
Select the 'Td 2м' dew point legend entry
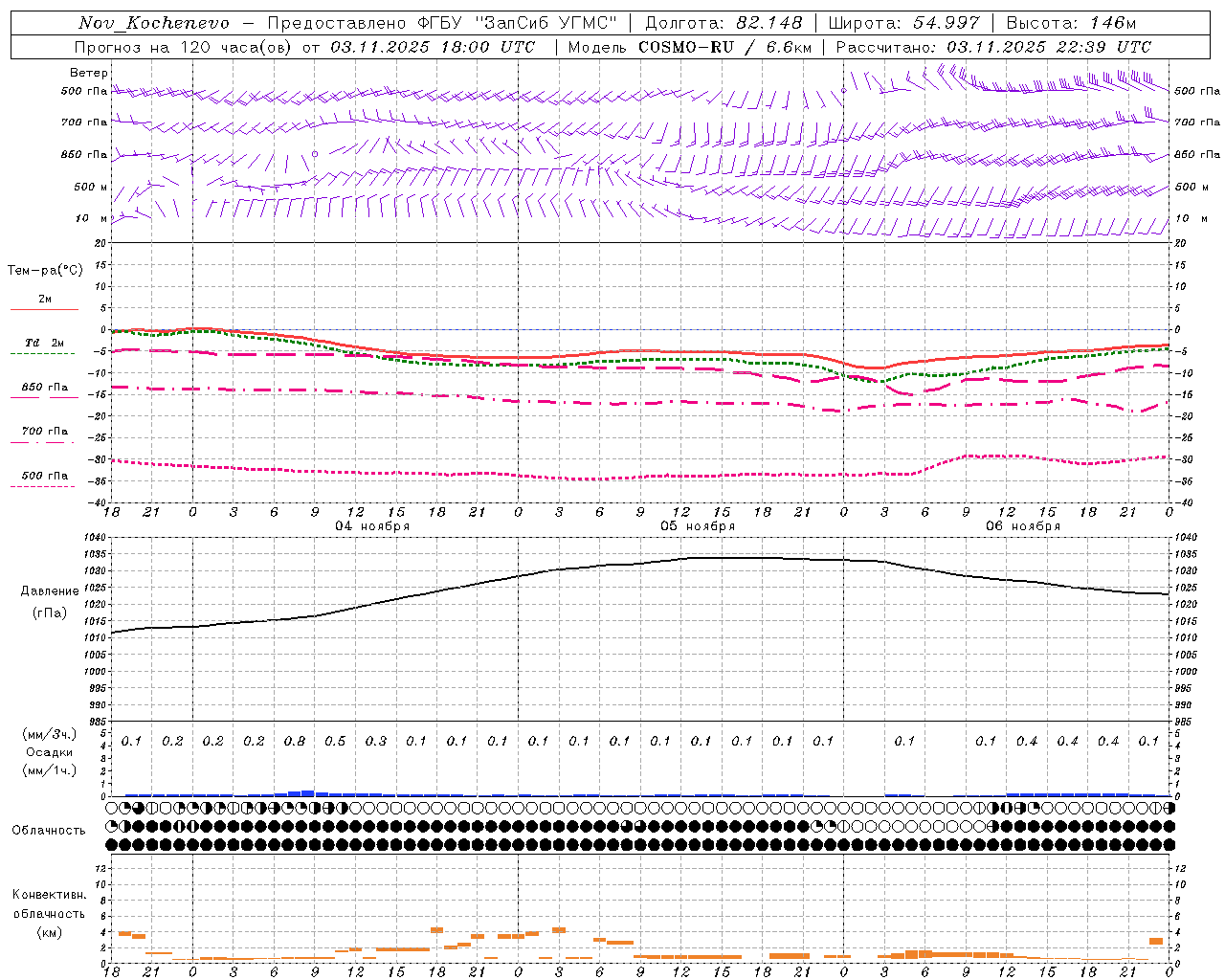[45, 343]
